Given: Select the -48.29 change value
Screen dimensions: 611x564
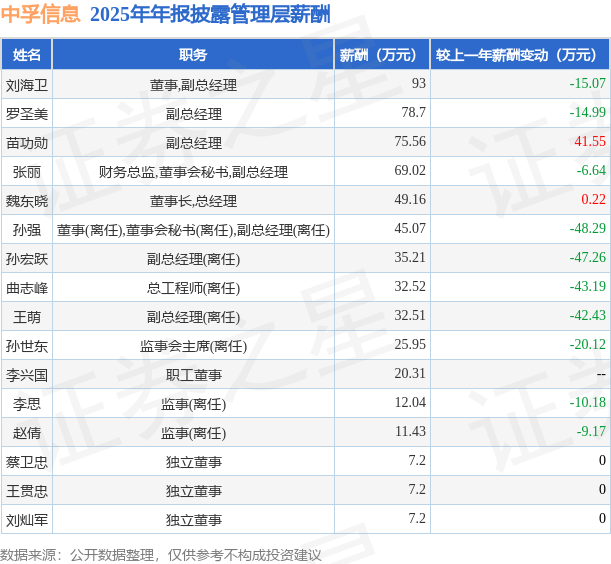Looking at the screenshot, I should [588, 228].
